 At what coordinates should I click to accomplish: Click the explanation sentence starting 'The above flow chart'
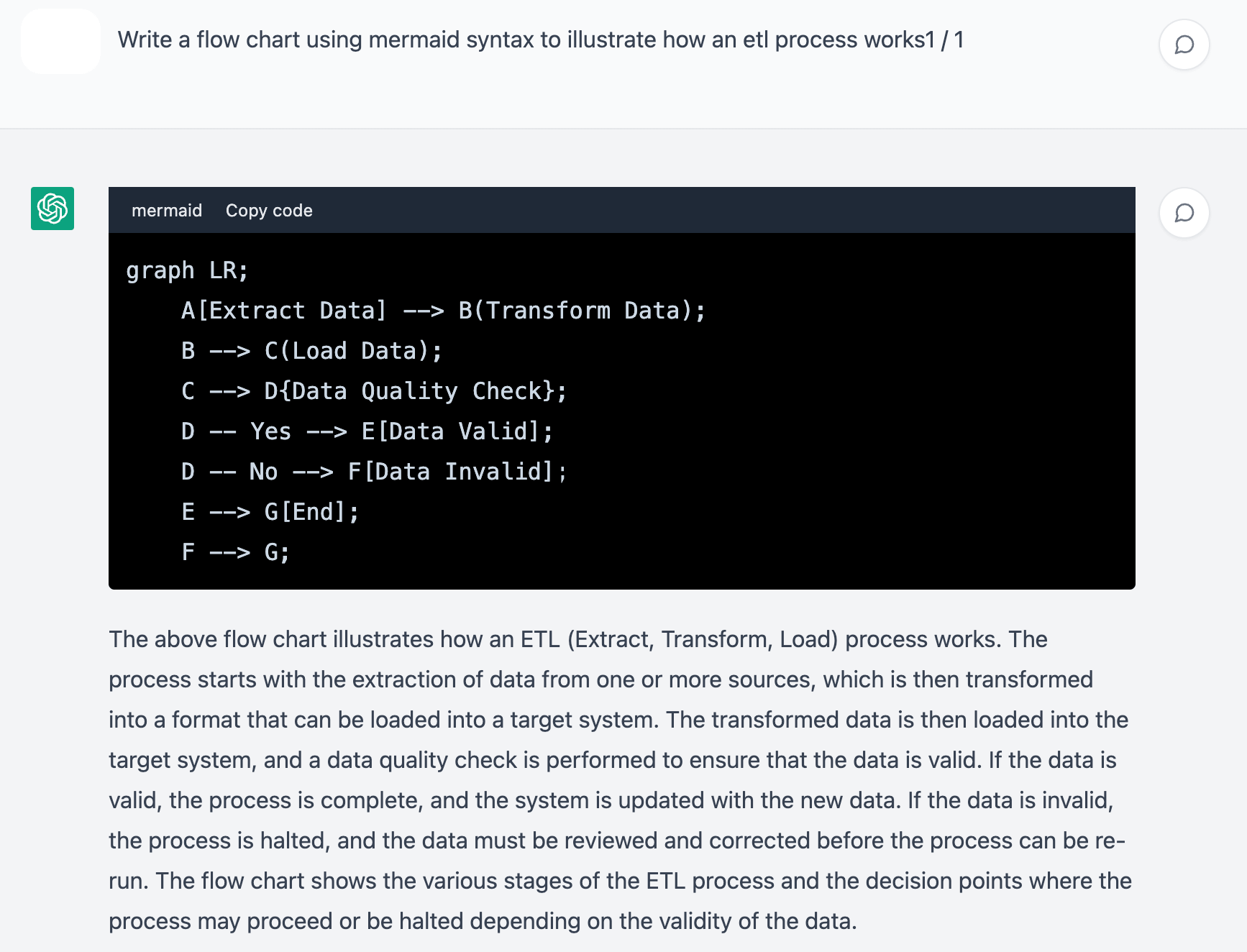pyautogui.click(x=554, y=639)
